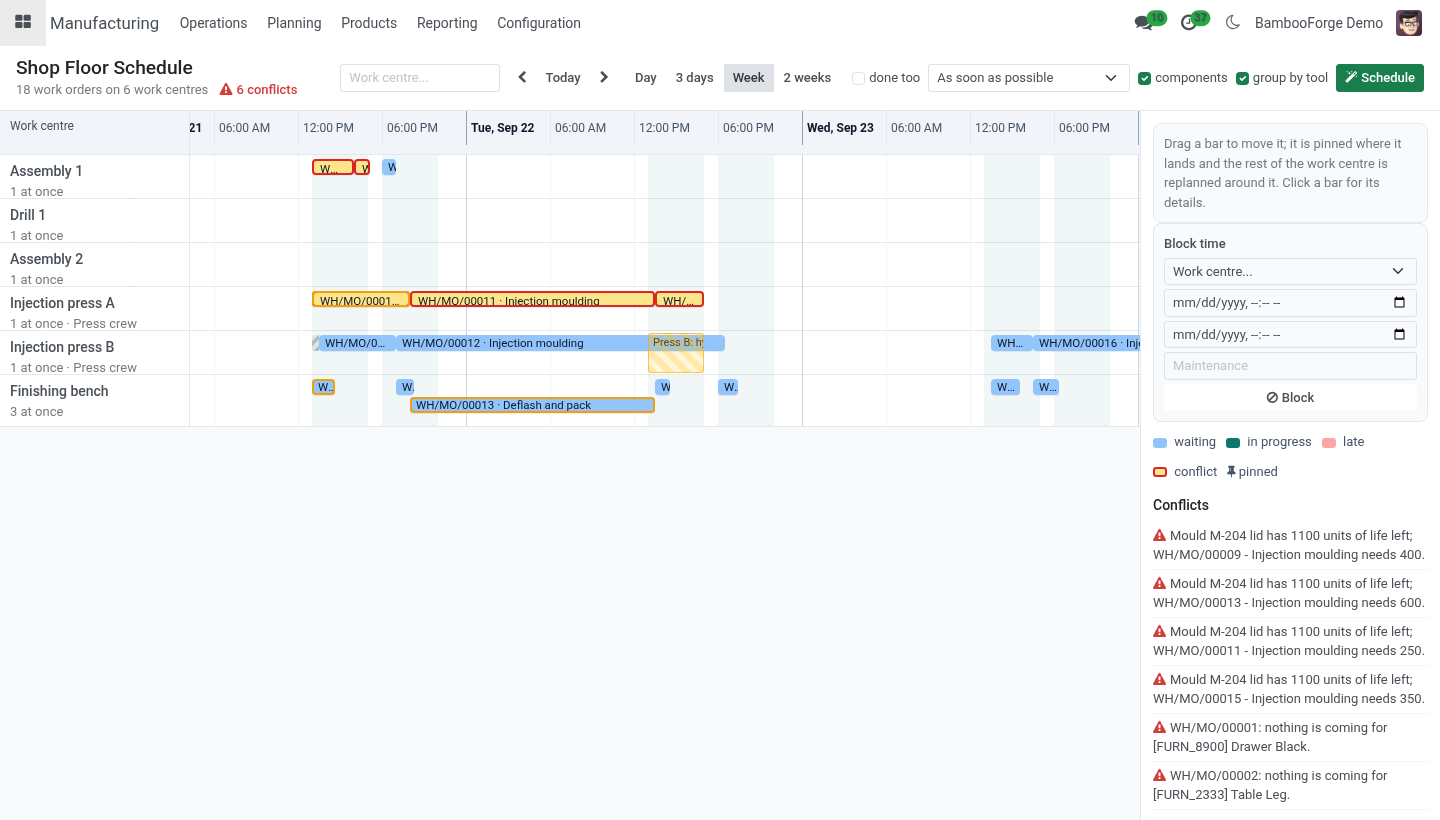Screen dimensions: 1440x820
Task: Open the 'As soon as possible' strategy dropdown
Action: click(x=1028, y=78)
